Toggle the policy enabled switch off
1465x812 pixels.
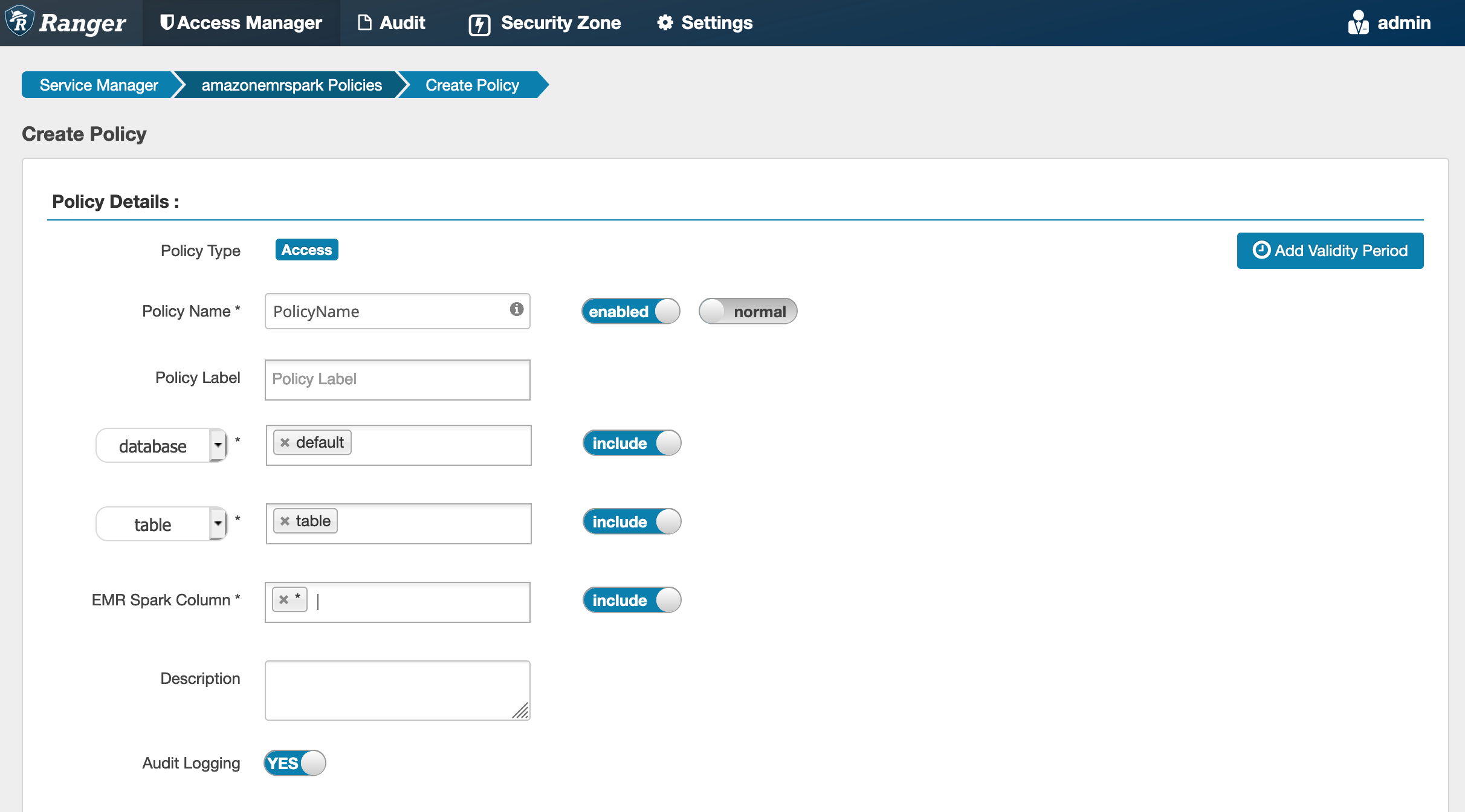tap(633, 311)
